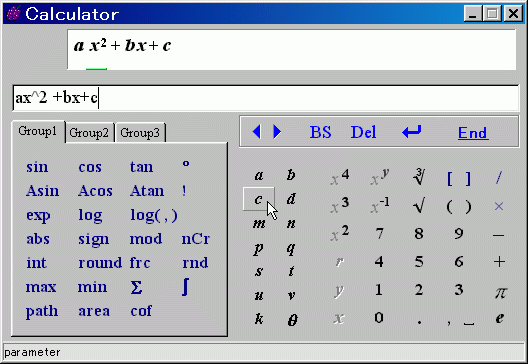Insert the path function
The image size is (528, 364).
(x=42, y=311)
